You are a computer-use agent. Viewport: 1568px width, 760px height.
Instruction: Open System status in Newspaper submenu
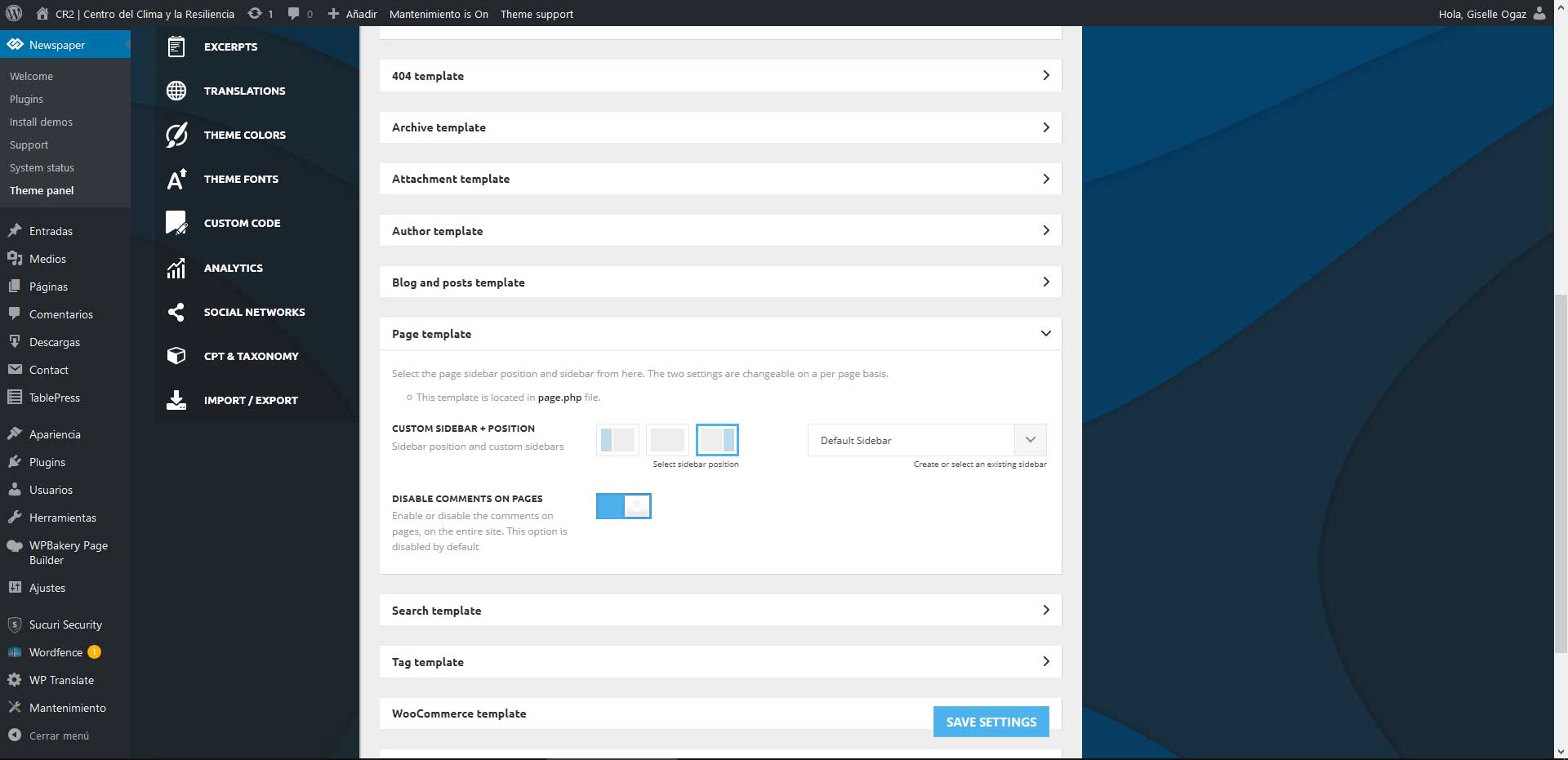[42, 167]
